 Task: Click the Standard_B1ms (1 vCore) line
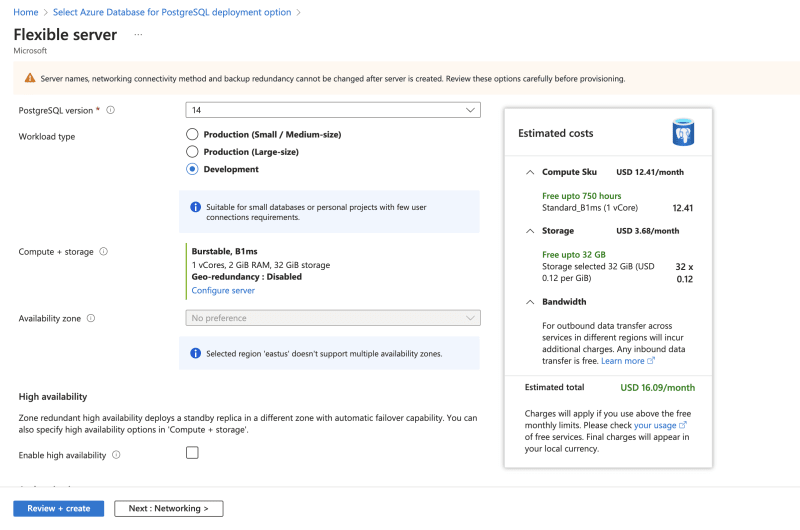click(590, 208)
